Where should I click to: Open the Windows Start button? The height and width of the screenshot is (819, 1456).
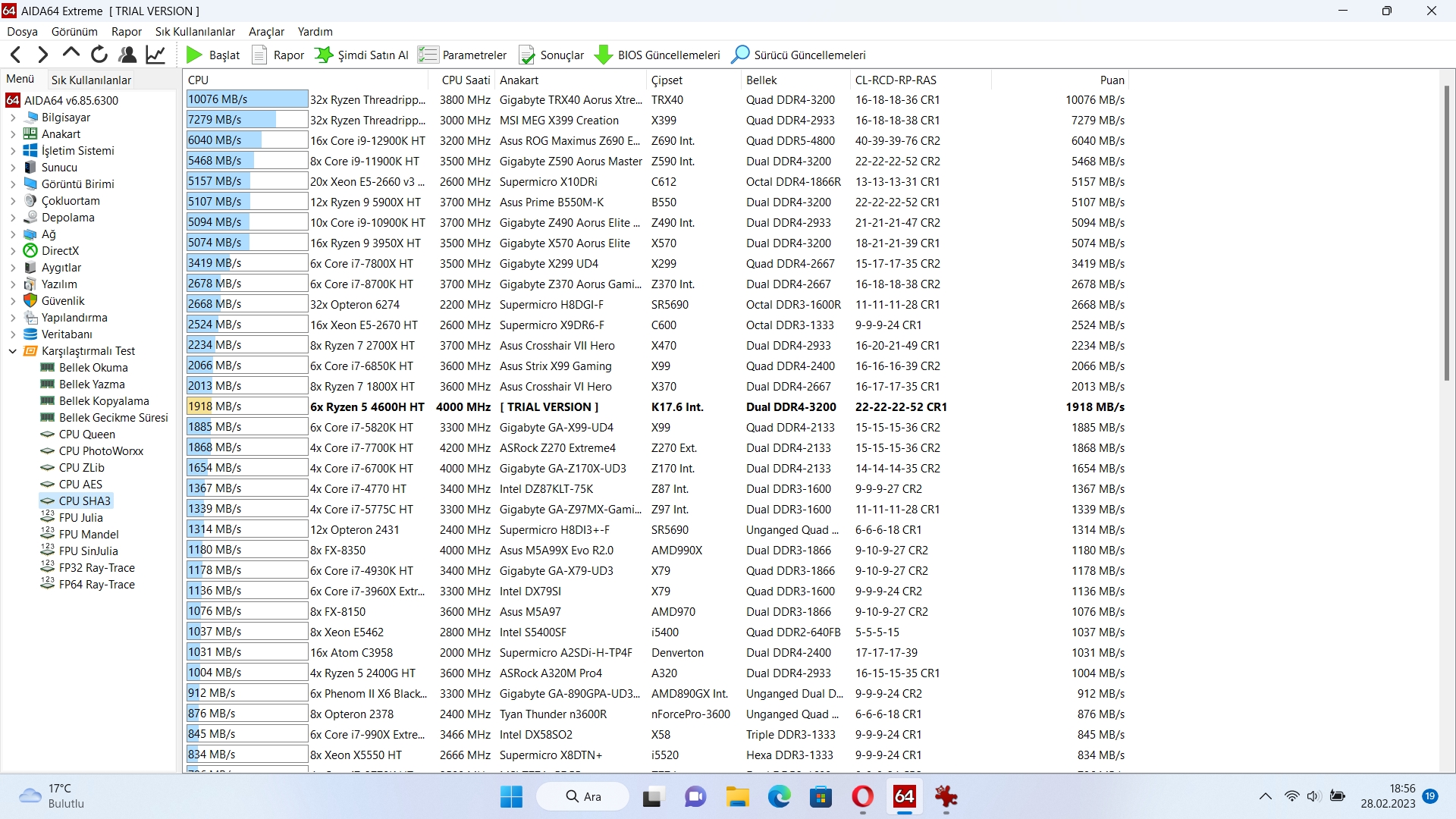point(511,797)
